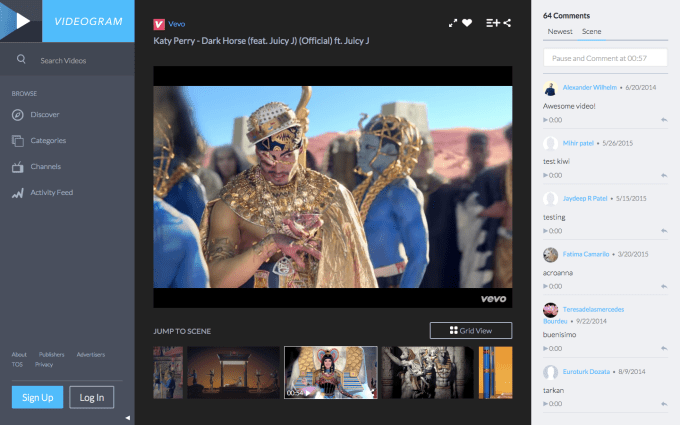
Task: Click the Videogram play logo icon
Action: coord(21,21)
